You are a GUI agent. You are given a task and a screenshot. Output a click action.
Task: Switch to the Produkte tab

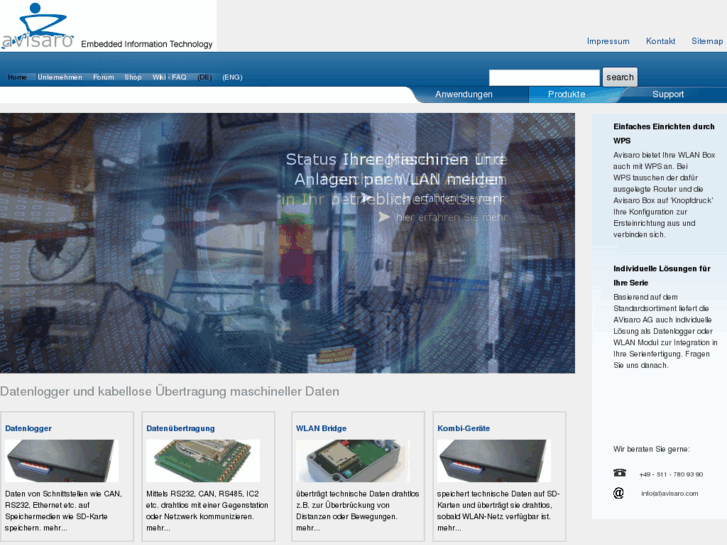click(x=566, y=94)
